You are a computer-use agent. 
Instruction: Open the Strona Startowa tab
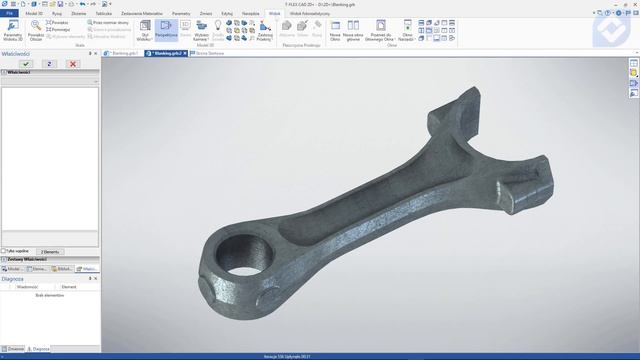pos(207,53)
